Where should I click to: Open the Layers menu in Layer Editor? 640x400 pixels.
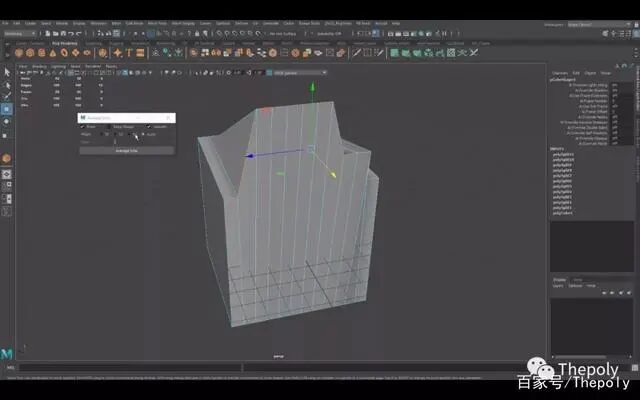[x=558, y=286]
